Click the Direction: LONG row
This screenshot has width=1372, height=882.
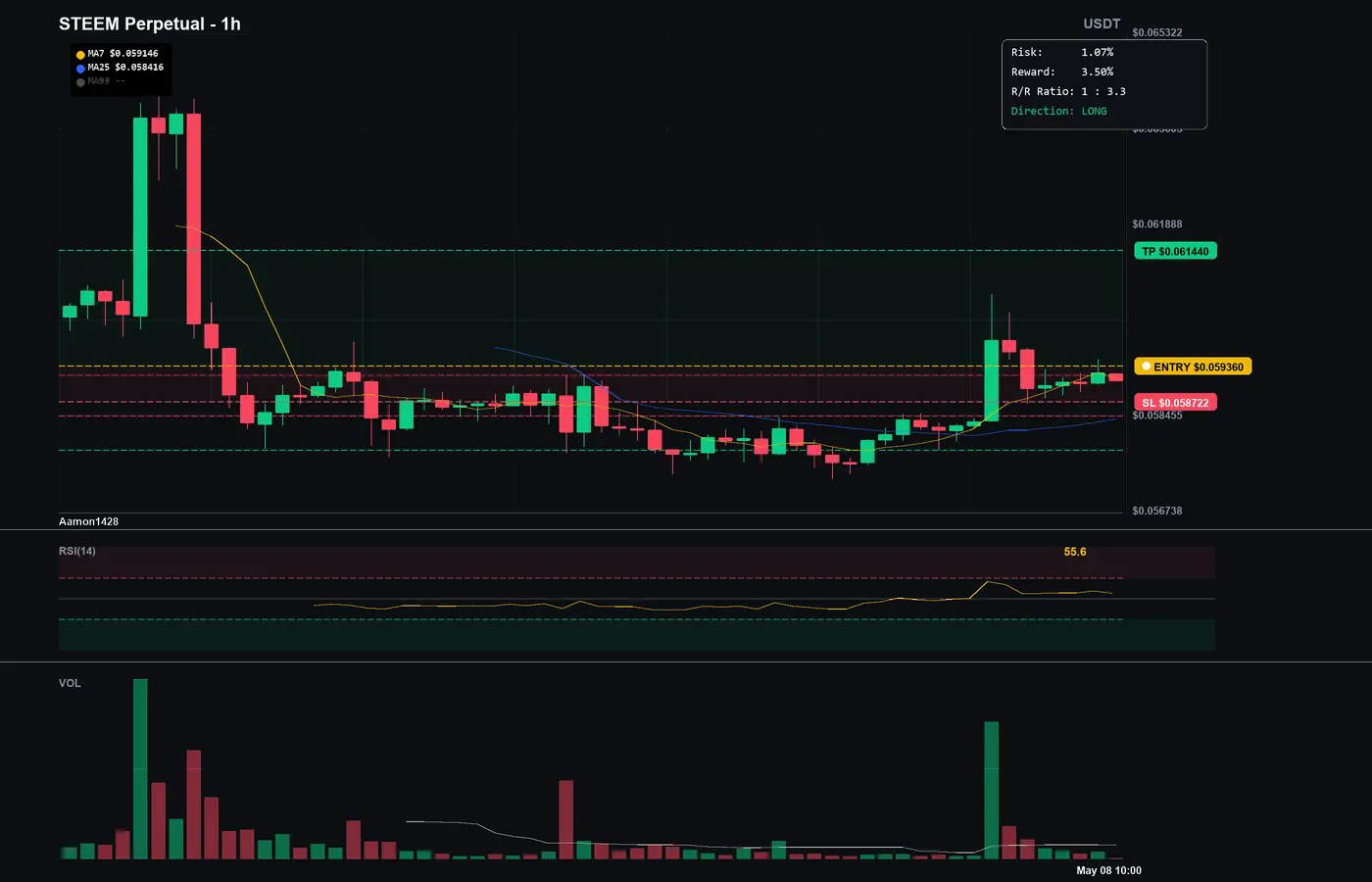[1059, 111]
